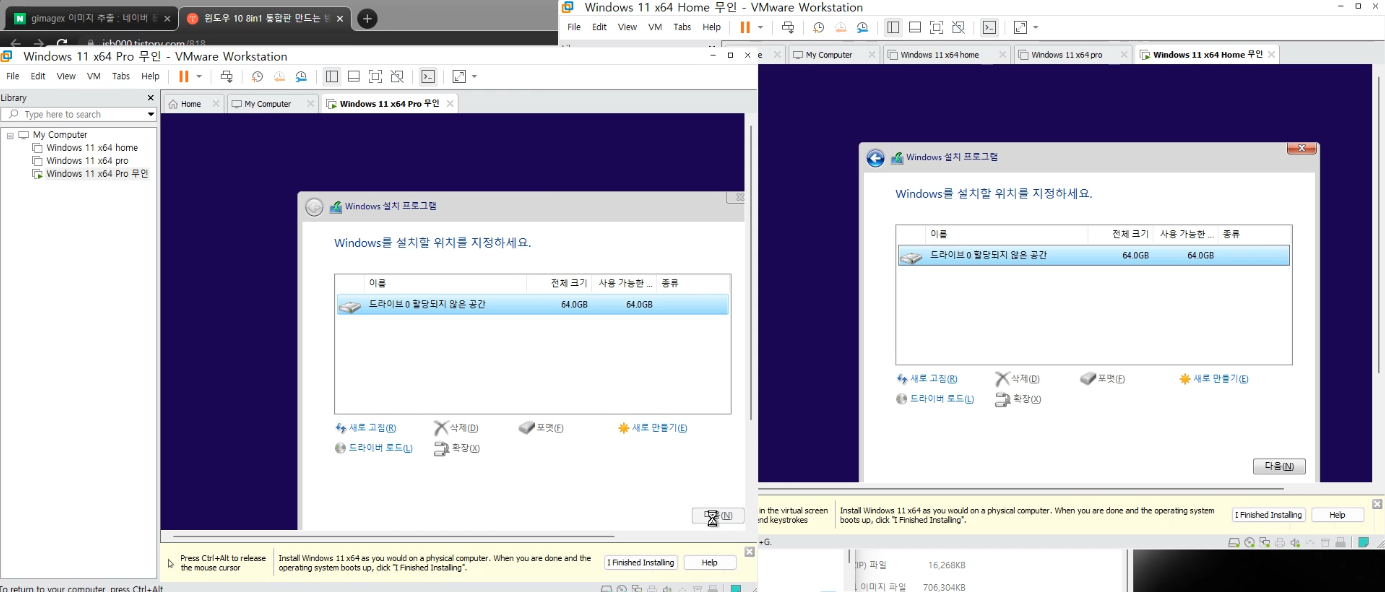
Task: Open a new browser tab
Action: tap(367, 18)
